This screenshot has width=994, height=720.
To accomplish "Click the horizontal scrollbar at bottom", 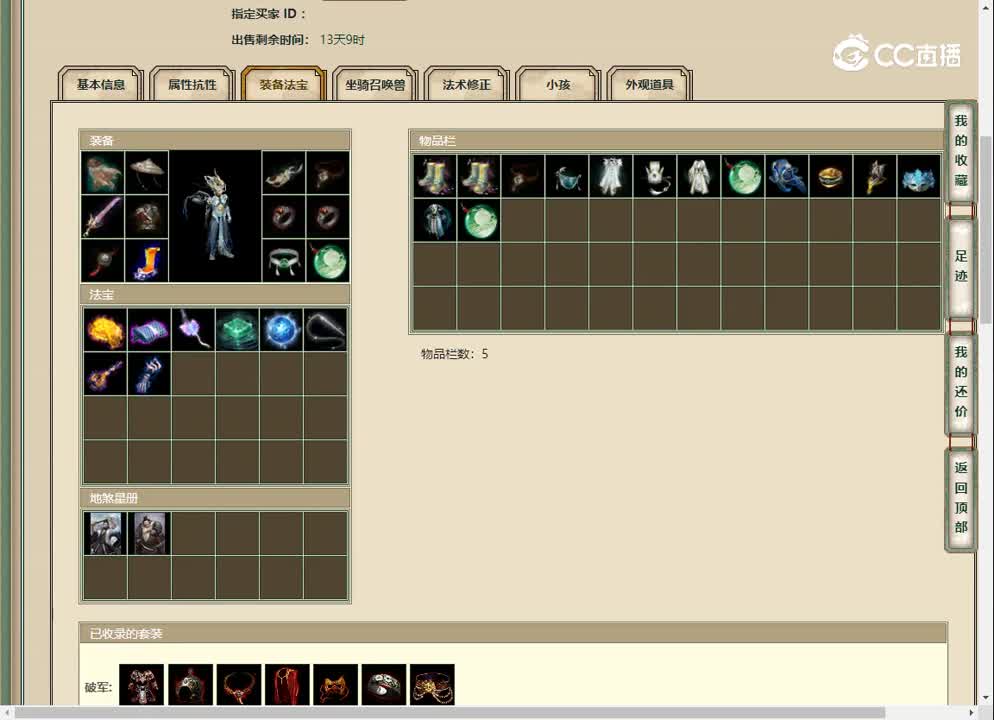I will click(x=450, y=713).
